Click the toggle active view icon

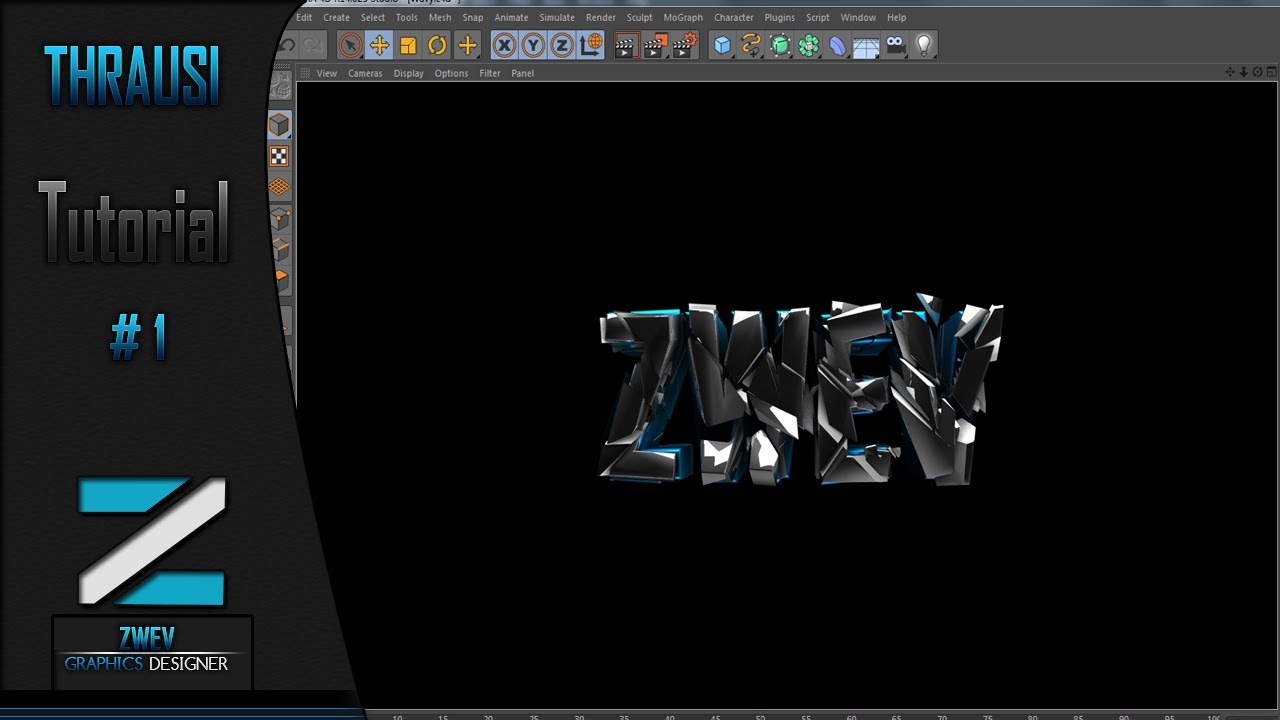pos(1271,72)
